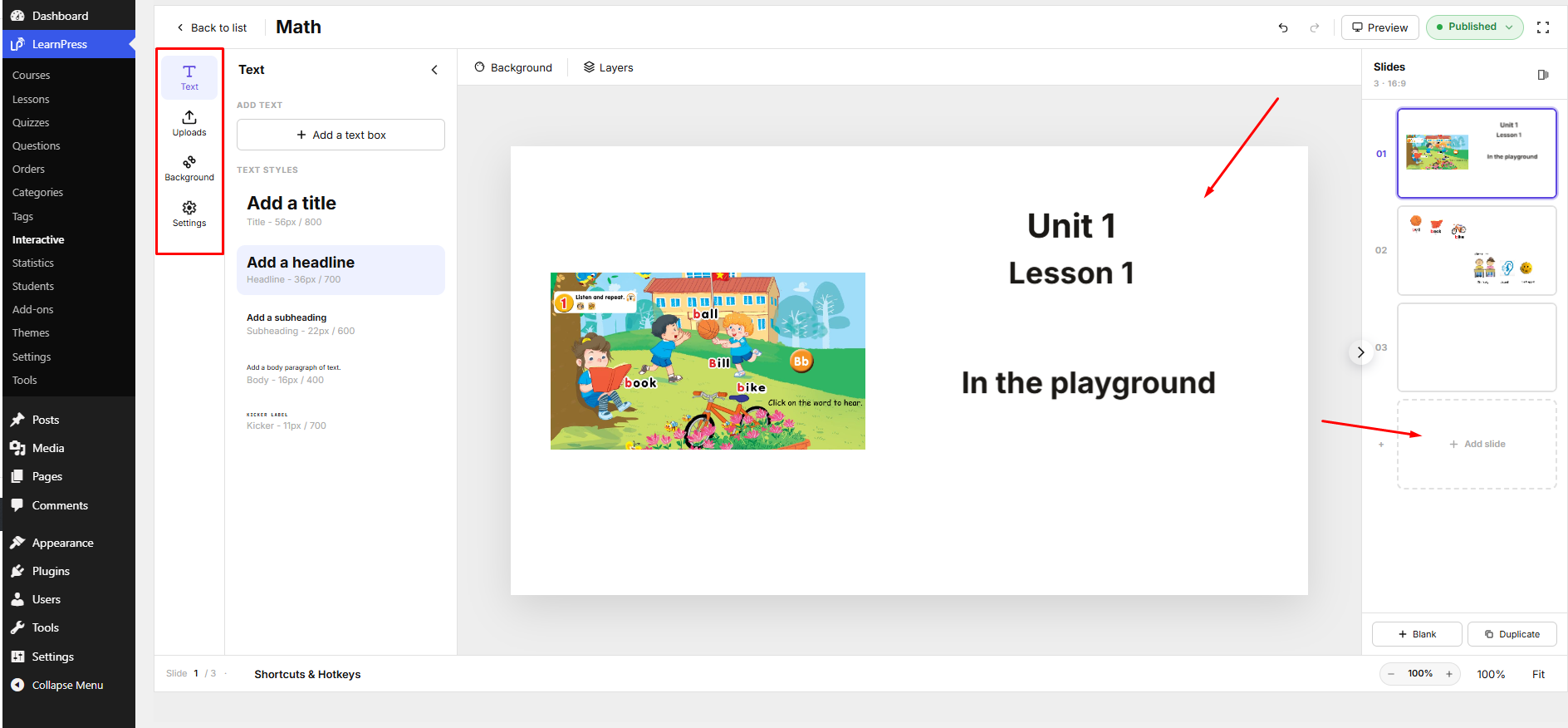Open the Plugins menu
1568x728 pixels.
[x=69, y=571]
